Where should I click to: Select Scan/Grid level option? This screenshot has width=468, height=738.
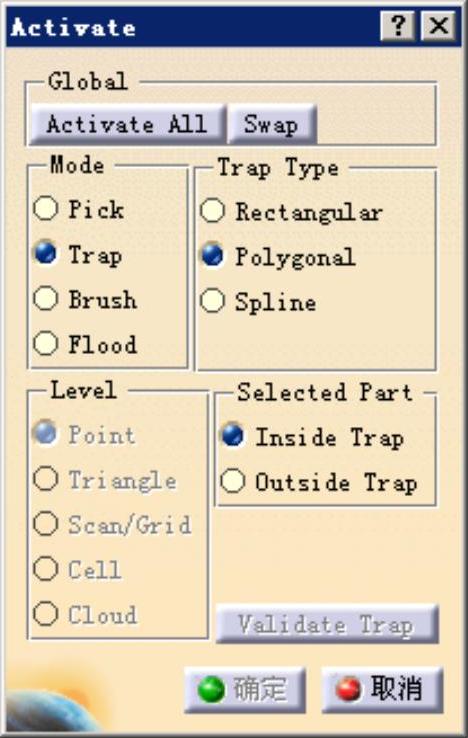[x=46, y=523]
